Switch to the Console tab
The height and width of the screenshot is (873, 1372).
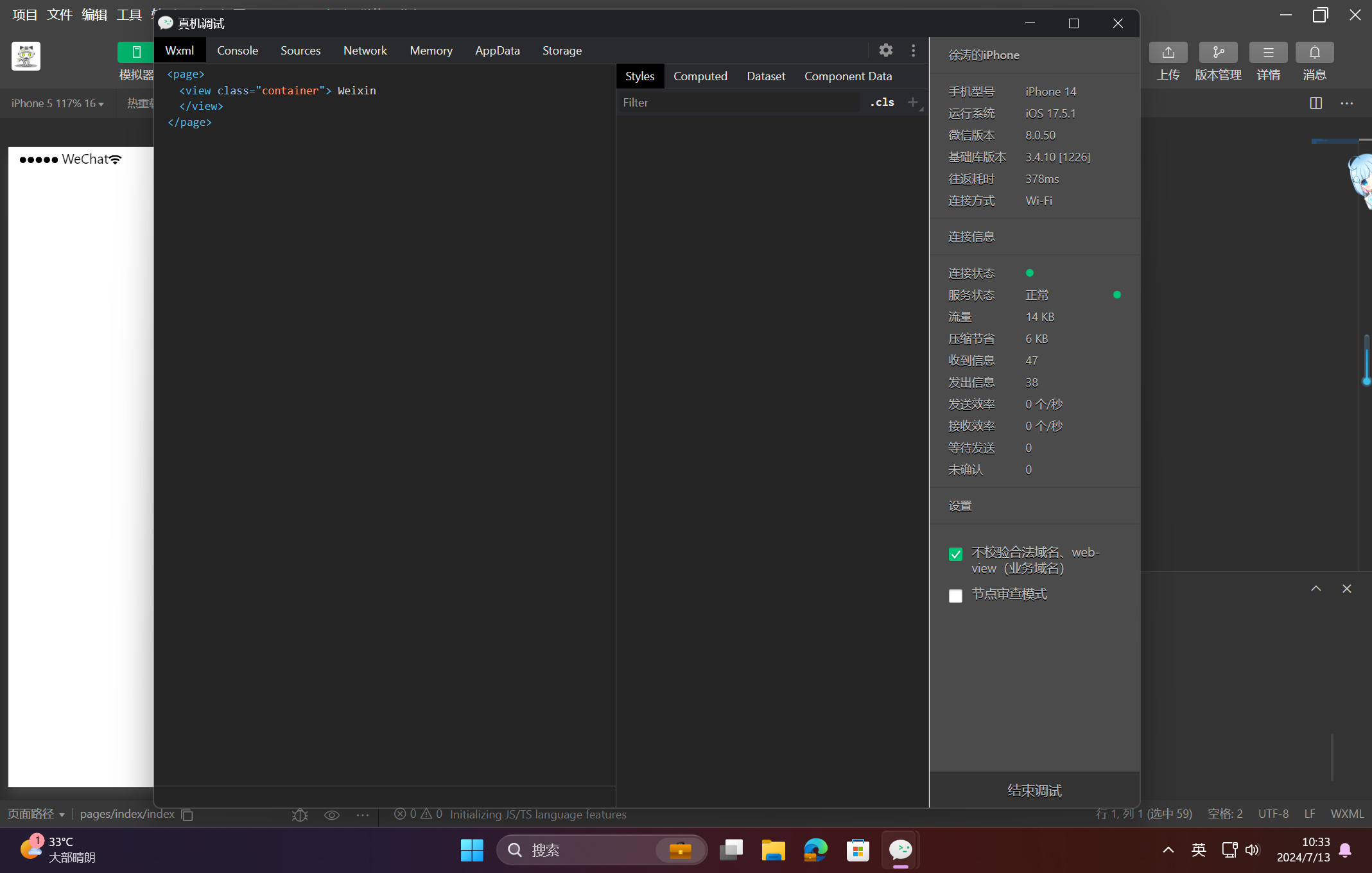click(238, 50)
